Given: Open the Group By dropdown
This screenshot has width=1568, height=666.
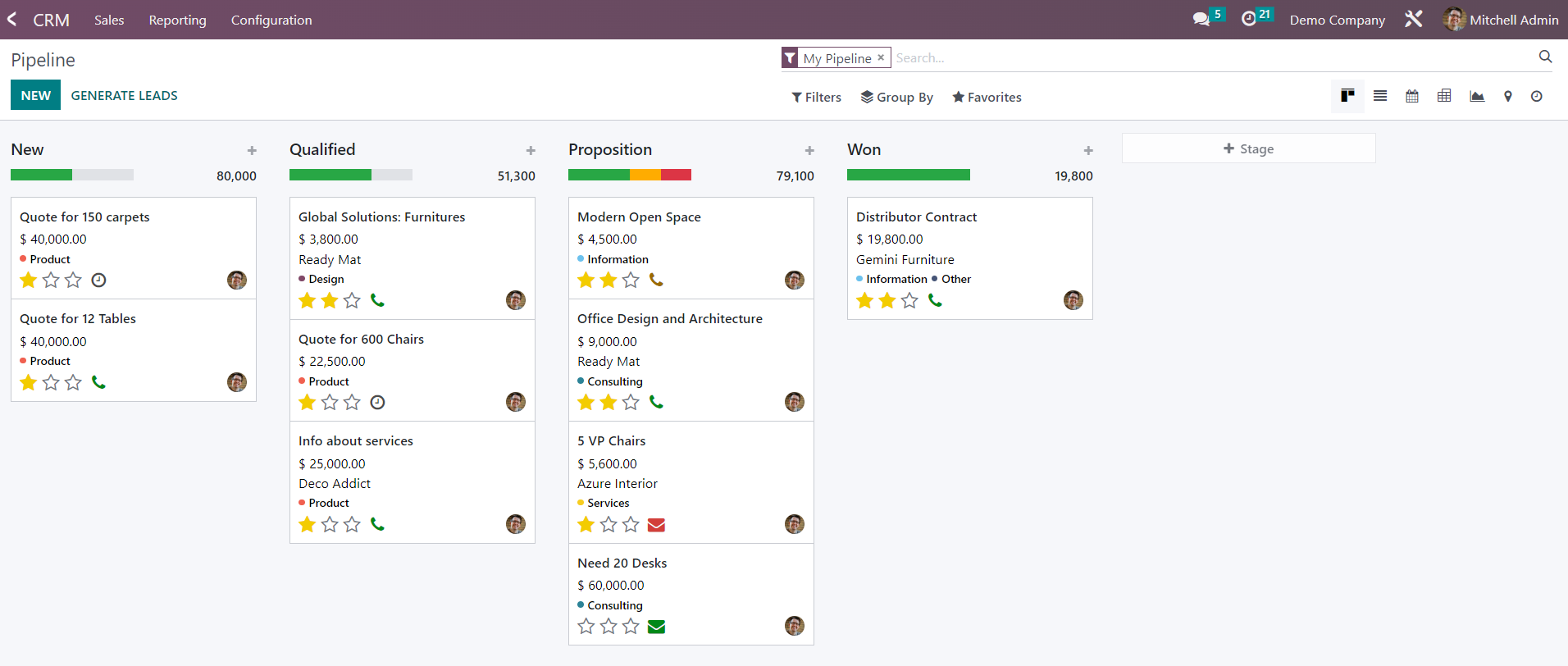Looking at the screenshot, I should 896,97.
